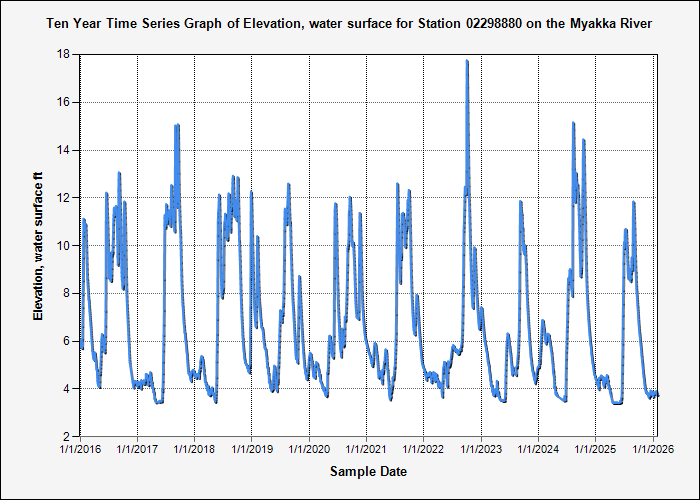Viewport: 700px width, 500px height.
Task: Click the 1/1/2016 x-axis date label
Action: click(80, 449)
